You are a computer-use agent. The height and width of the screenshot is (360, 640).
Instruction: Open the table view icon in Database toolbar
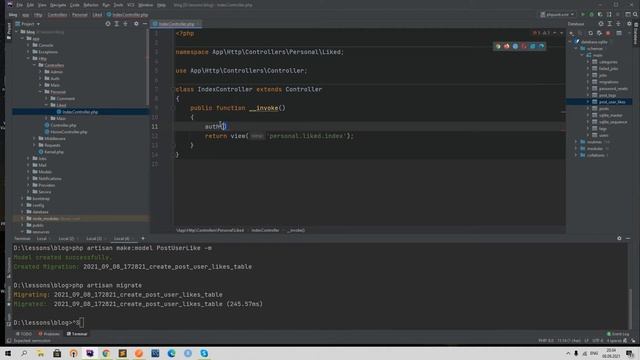pyautogui.click(x=619, y=33)
